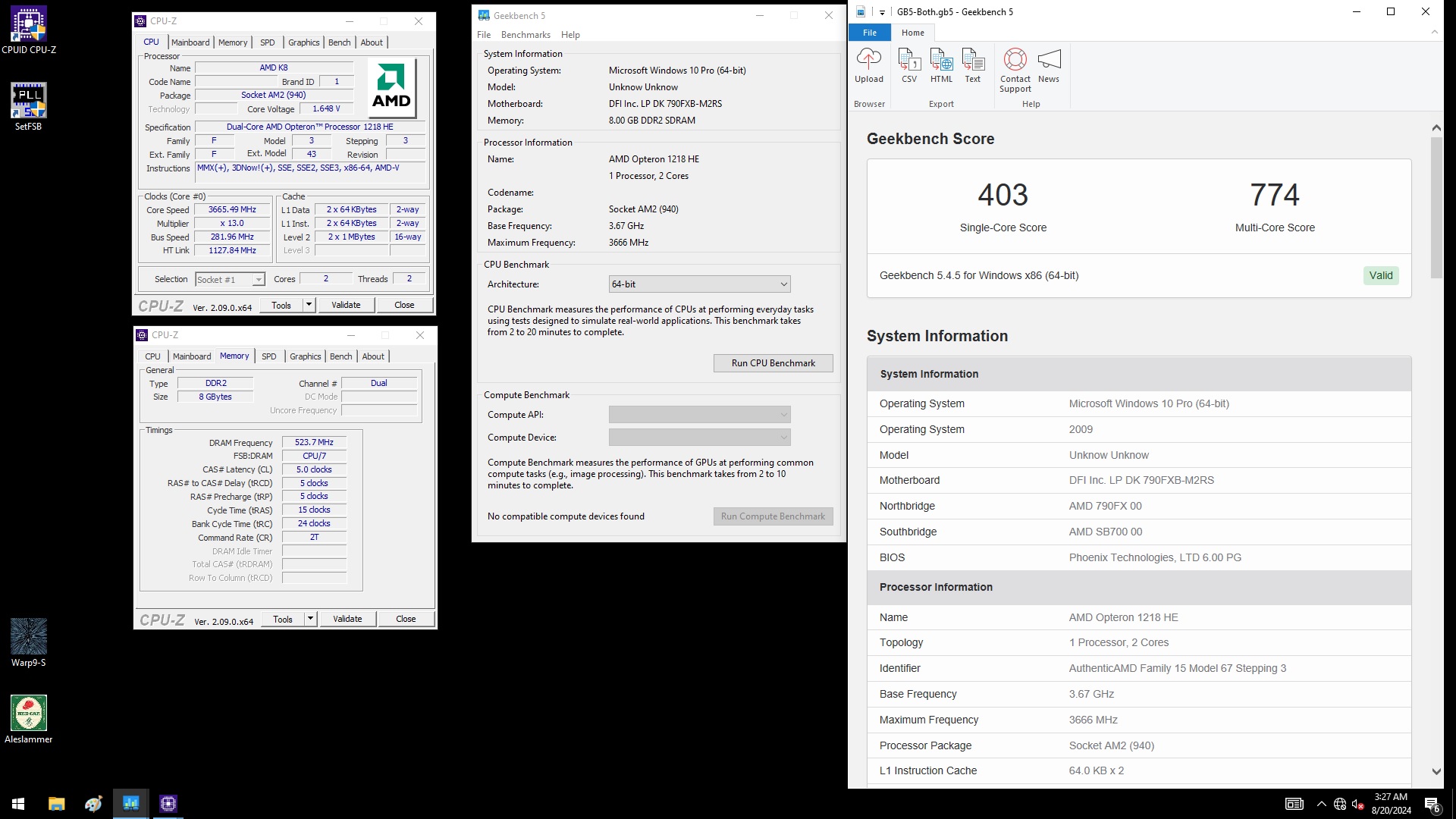Open the Benchmarks menu in Geekbench

pos(526,35)
